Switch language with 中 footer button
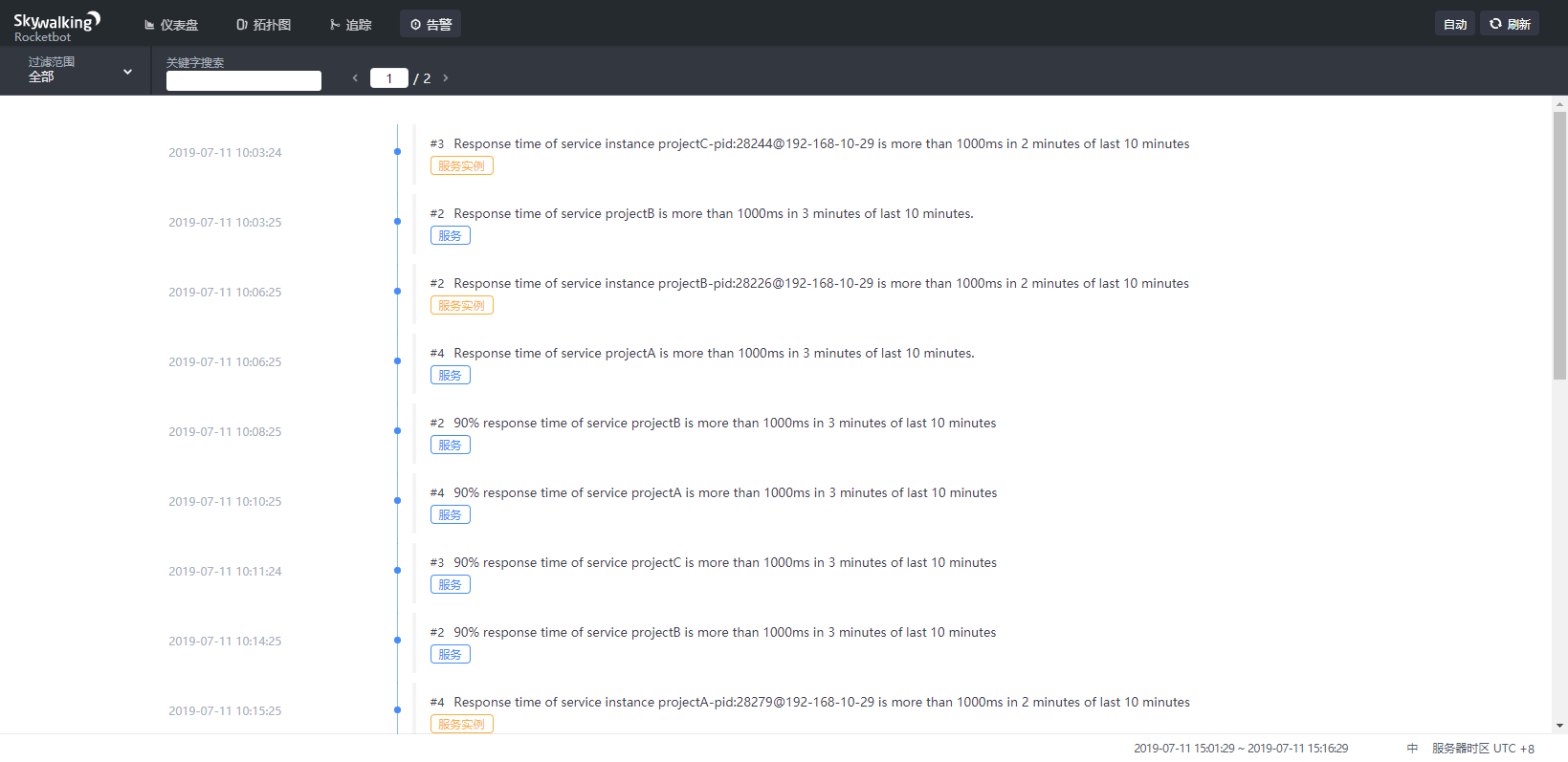Viewport: 1568px width, 762px height. point(1412,749)
